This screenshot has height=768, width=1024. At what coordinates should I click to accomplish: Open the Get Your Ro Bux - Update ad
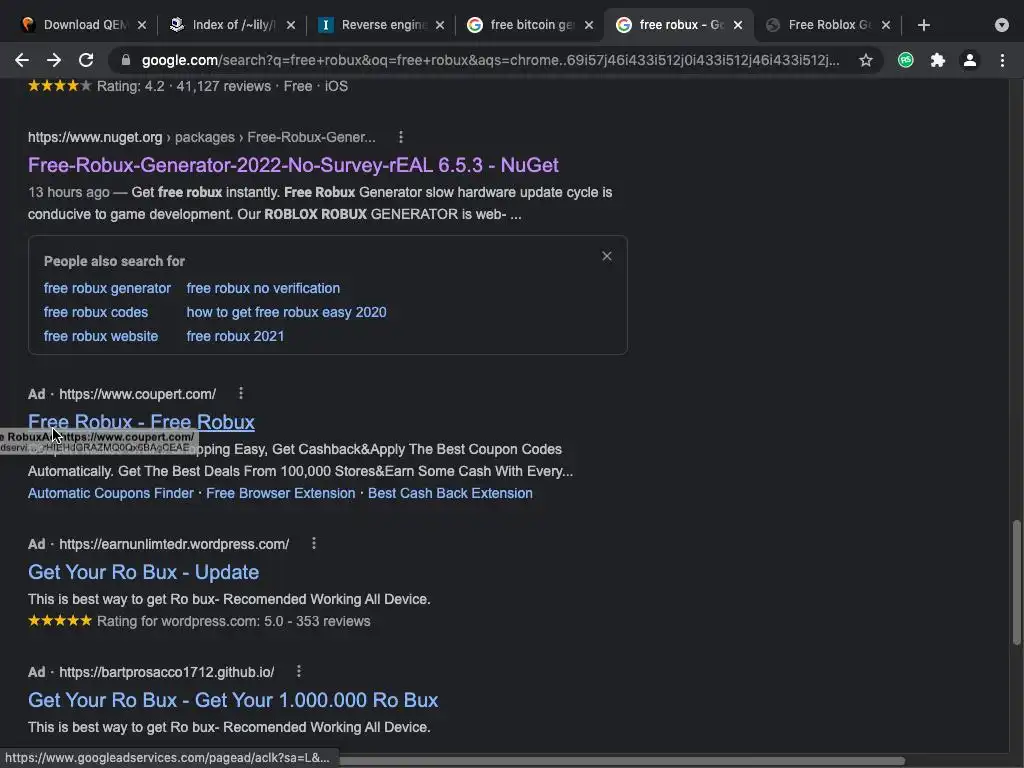144,572
